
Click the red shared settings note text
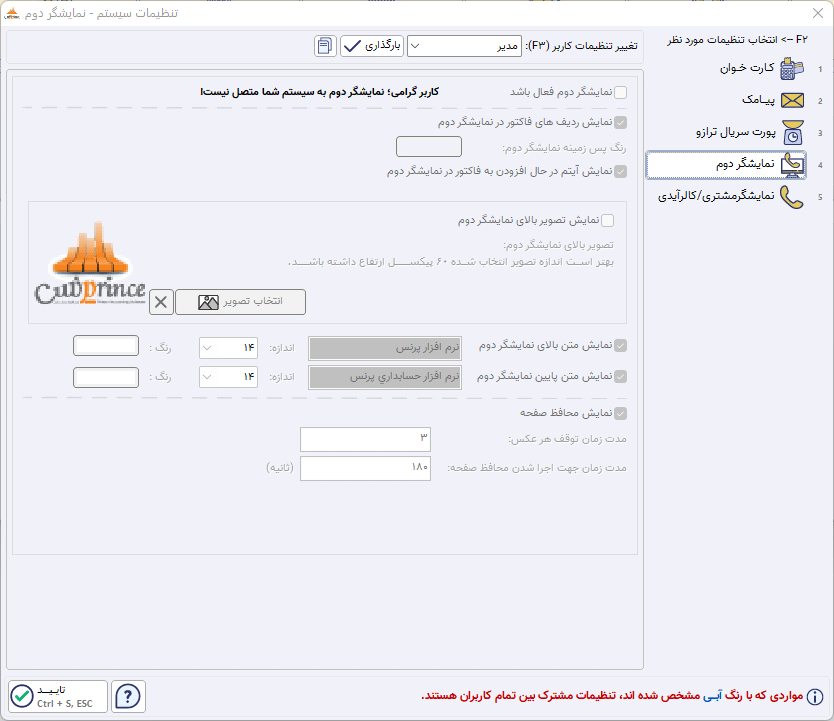[612, 695]
